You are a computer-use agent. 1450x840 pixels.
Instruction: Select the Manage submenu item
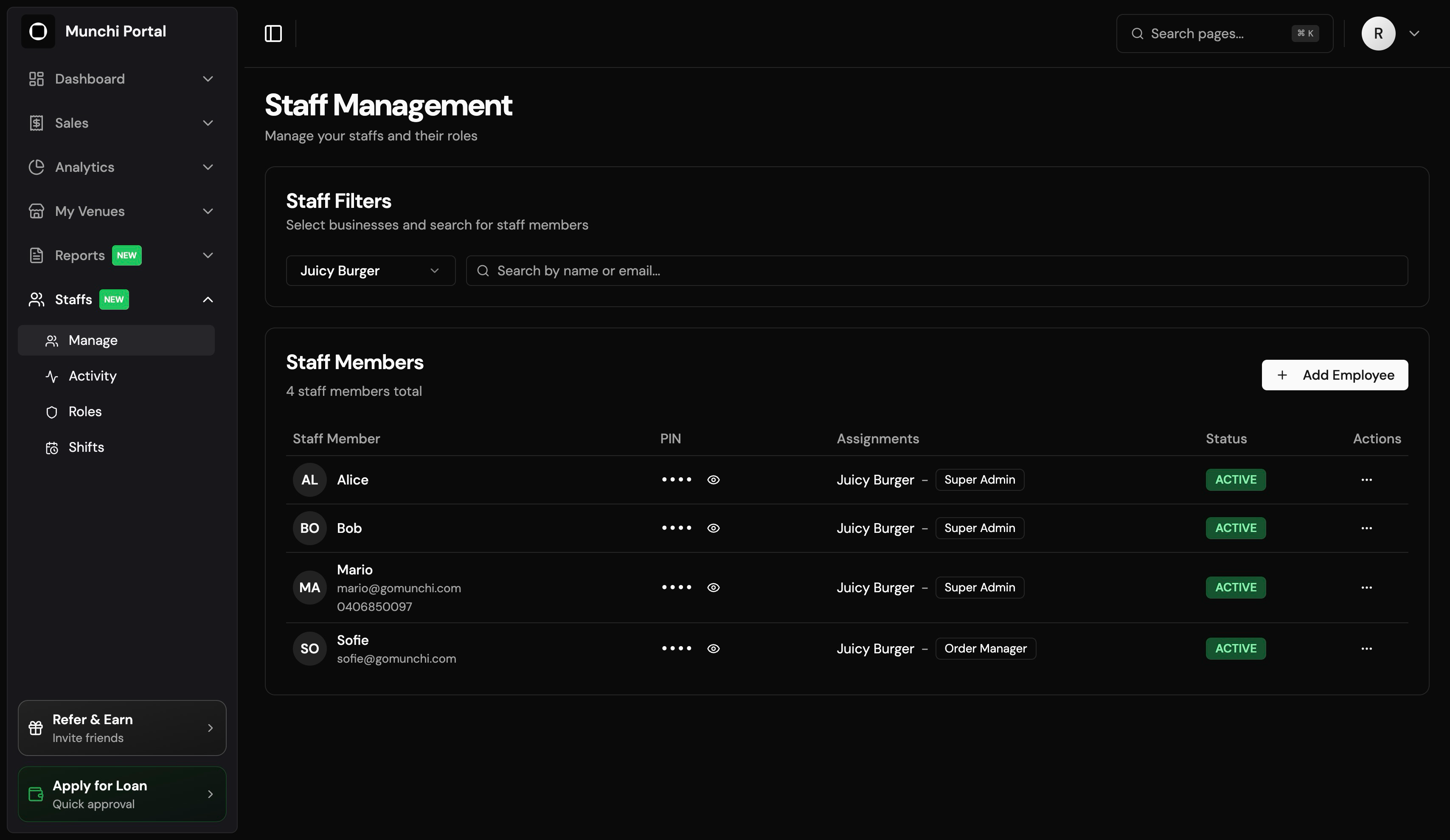pyautogui.click(x=116, y=340)
